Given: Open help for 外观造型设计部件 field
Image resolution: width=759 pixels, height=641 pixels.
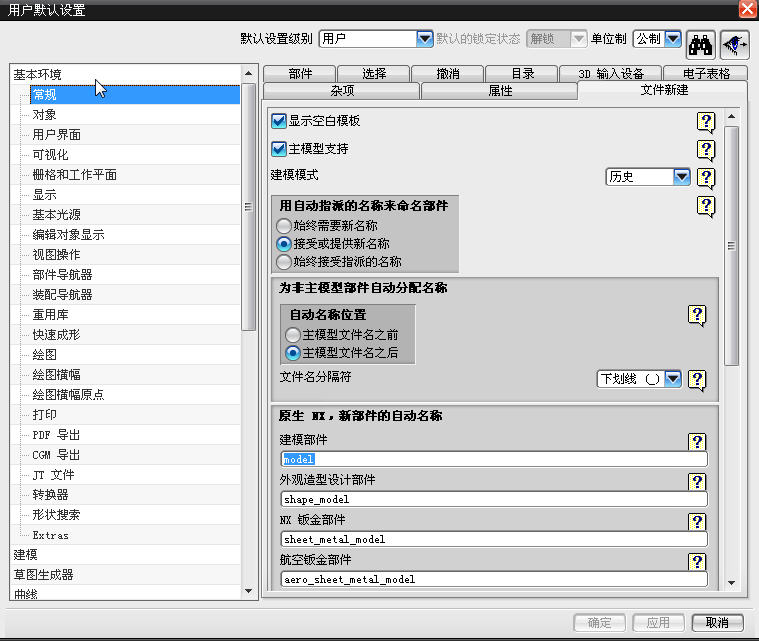Looking at the screenshot, I should point(697,482).
